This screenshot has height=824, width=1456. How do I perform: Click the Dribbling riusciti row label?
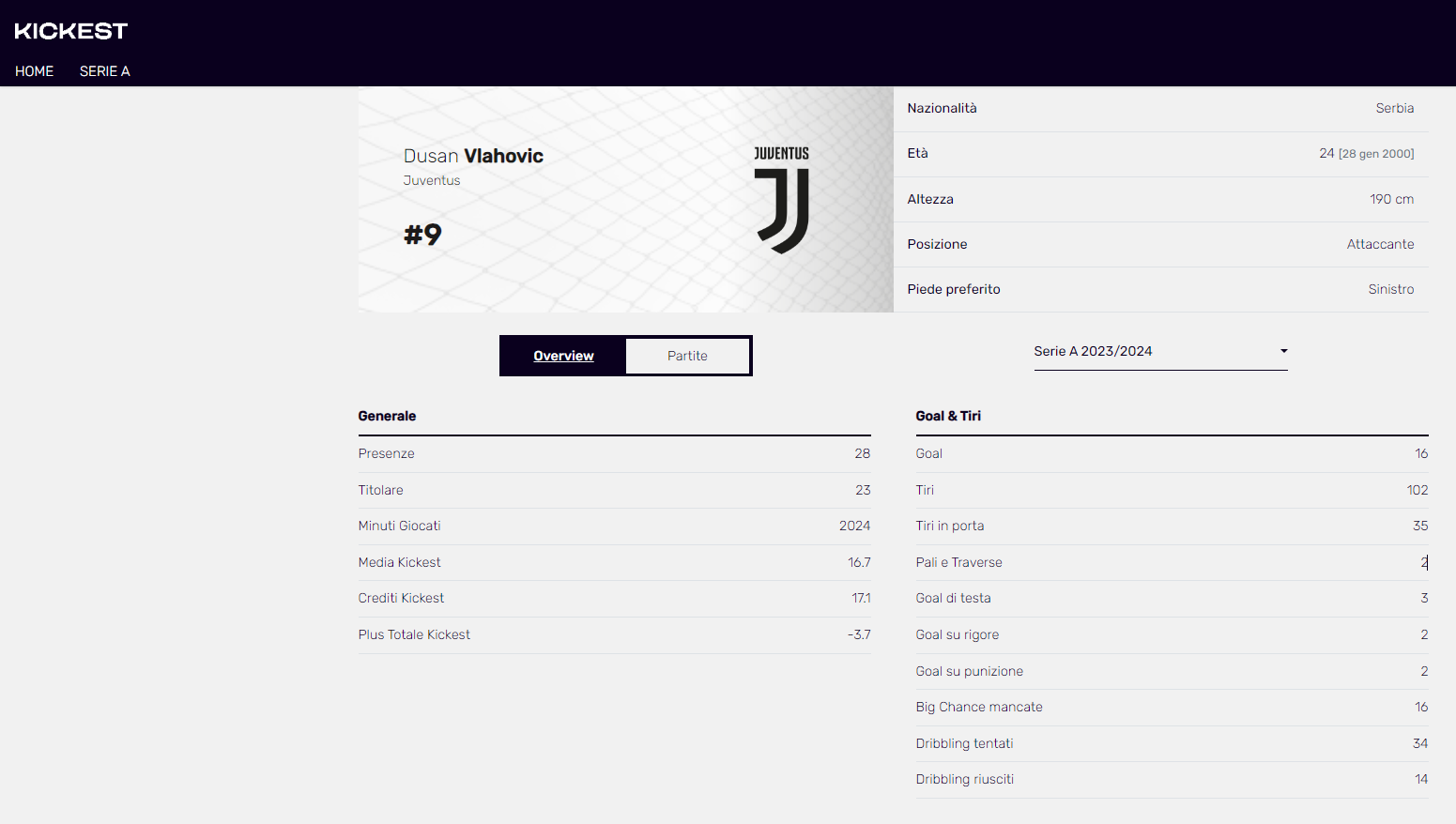pos(964,779)
